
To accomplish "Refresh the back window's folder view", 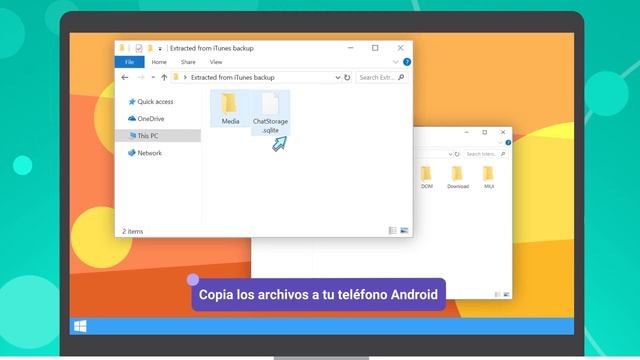I will click(x=457, y=154).
